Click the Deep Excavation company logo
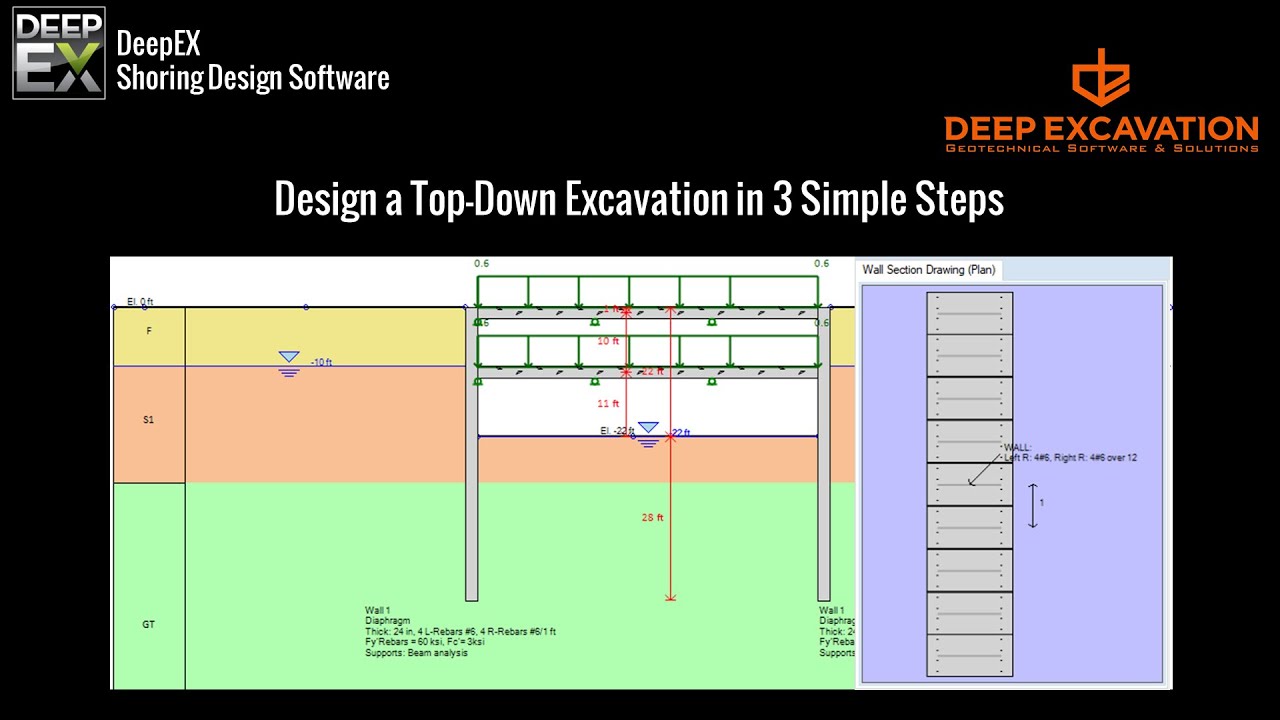This screenshot has height=720, width=1280. pyautogui.click(x=1101, y=101)
